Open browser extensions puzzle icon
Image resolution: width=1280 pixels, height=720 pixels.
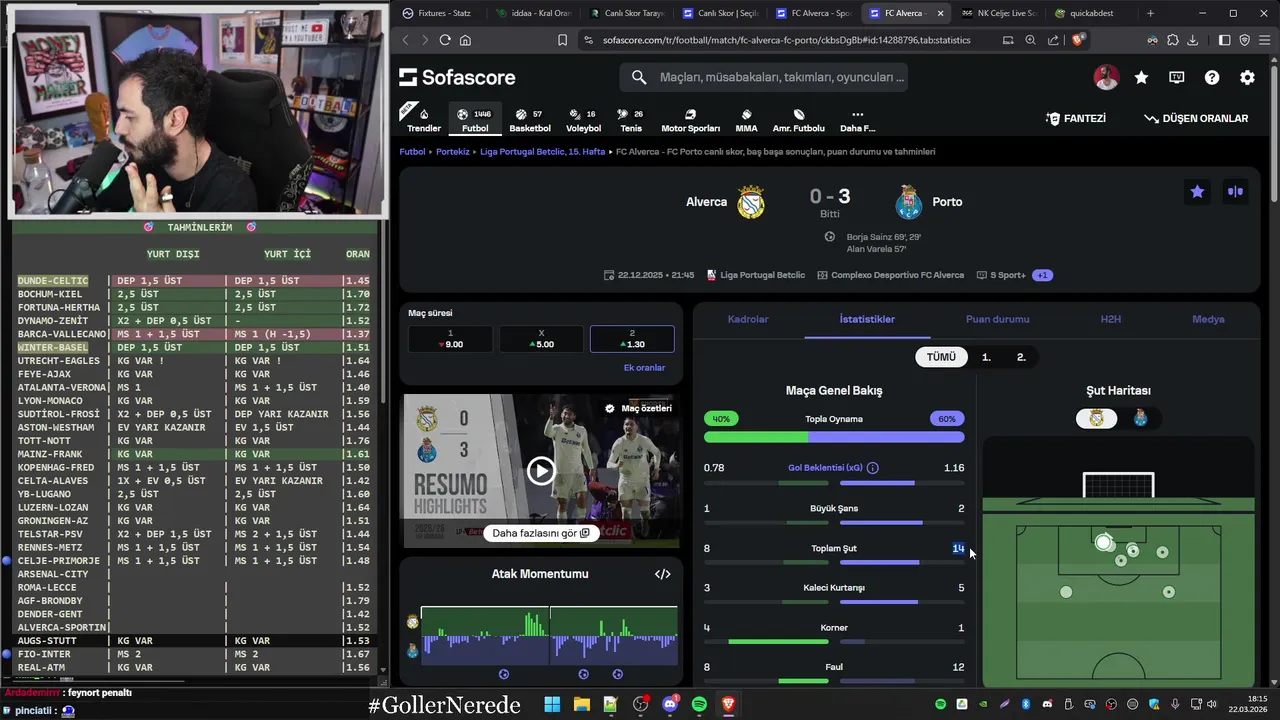pyautogui.click(x=1172, y=40)
